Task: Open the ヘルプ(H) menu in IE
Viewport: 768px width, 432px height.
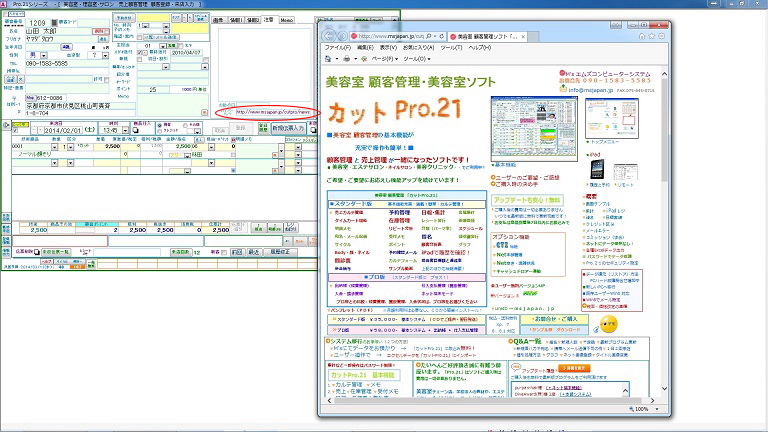Action: [x=480, y=48]
